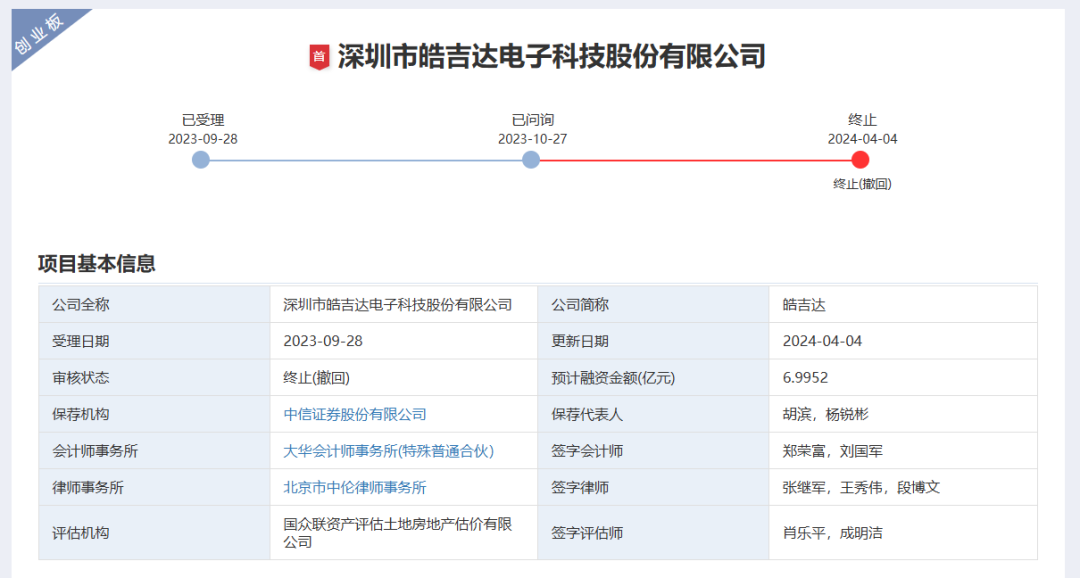Click the 签字会计师 names 郑荣富，刘国军
Screen dimensions: 1080x578
[x=832, y=451]
